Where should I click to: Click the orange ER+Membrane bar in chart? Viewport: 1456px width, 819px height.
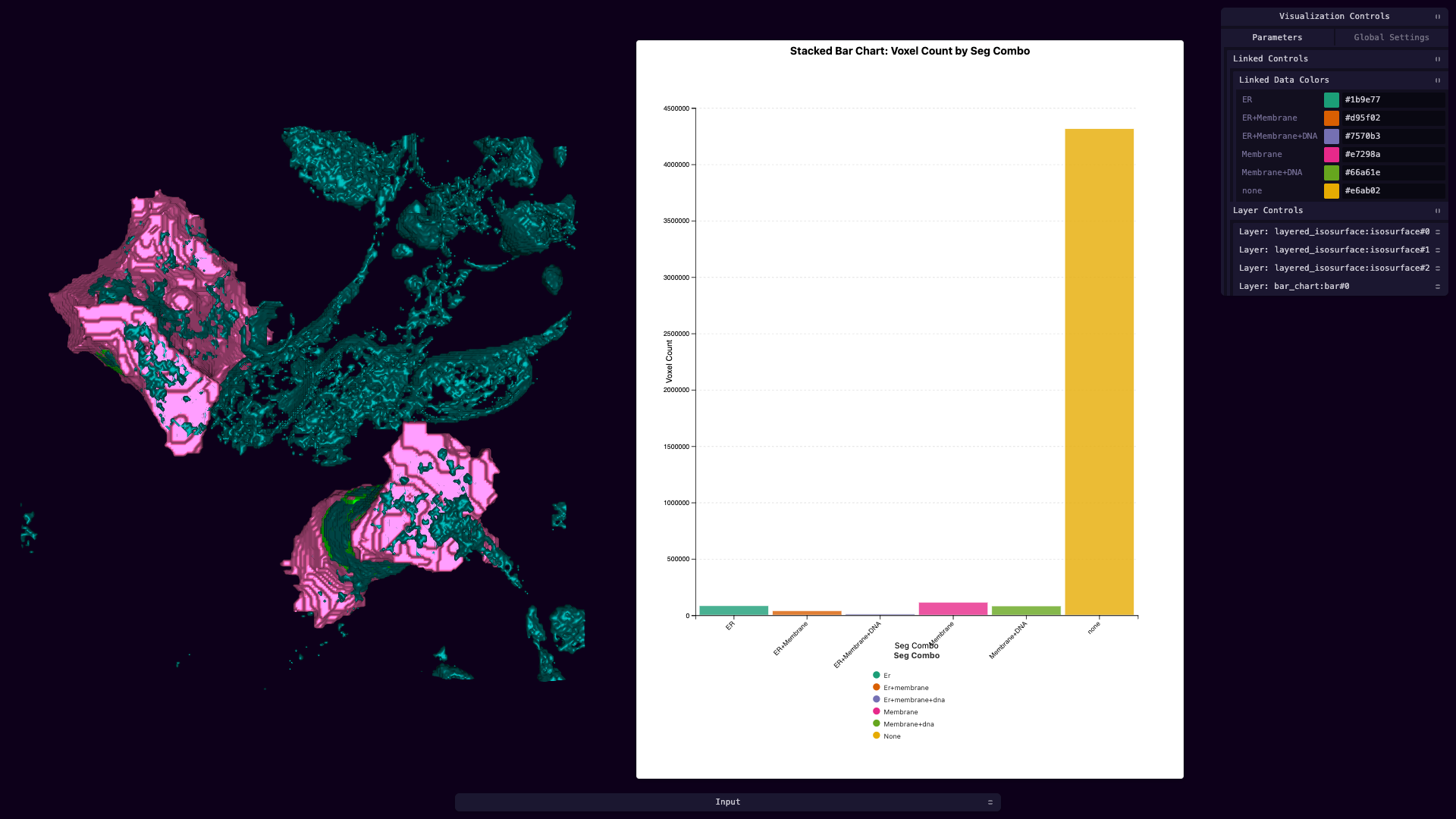[807, 613]
